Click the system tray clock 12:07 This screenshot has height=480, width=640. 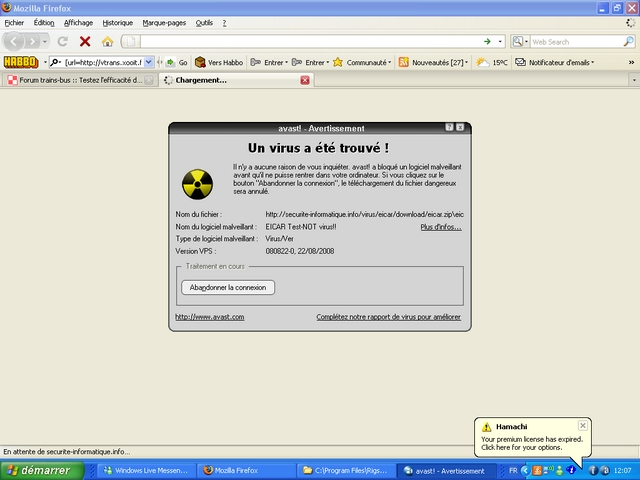click(622, 471)
